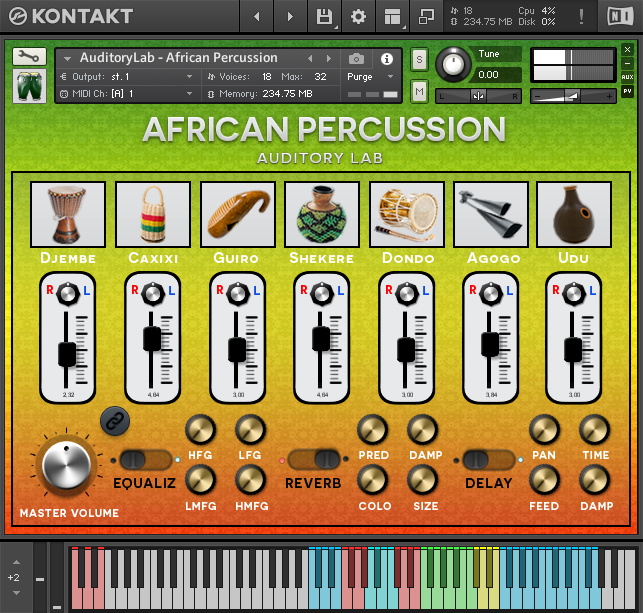Open Kontakt settings gear icon
Screen dimensions: 643x613
[357, 17]
